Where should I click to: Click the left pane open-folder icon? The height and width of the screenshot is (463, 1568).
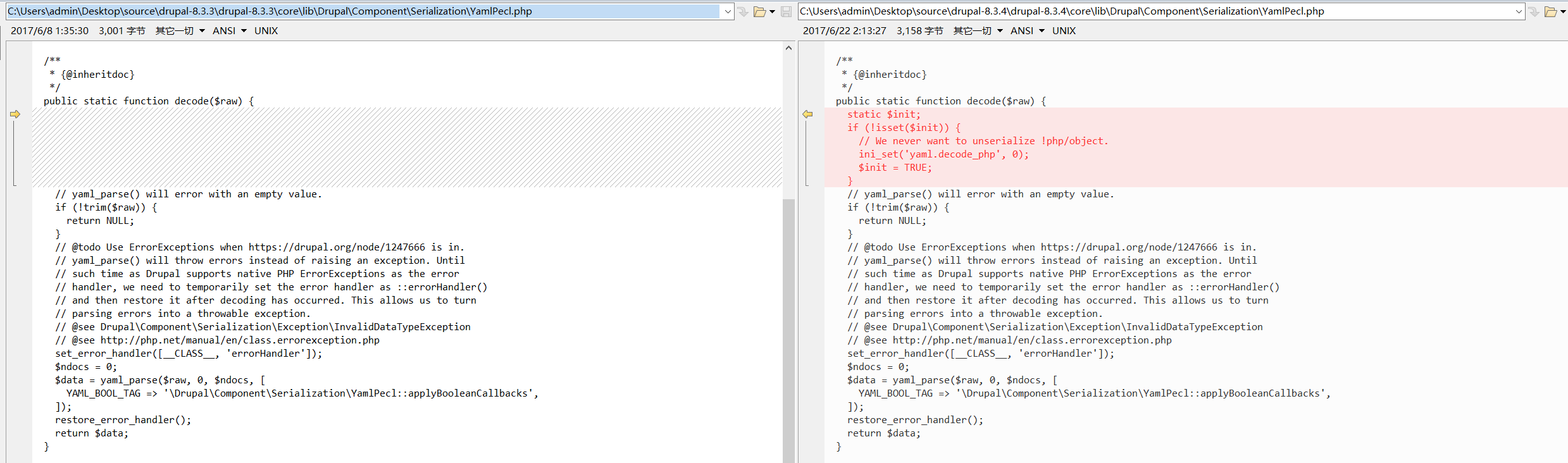[x=759, y=11]
